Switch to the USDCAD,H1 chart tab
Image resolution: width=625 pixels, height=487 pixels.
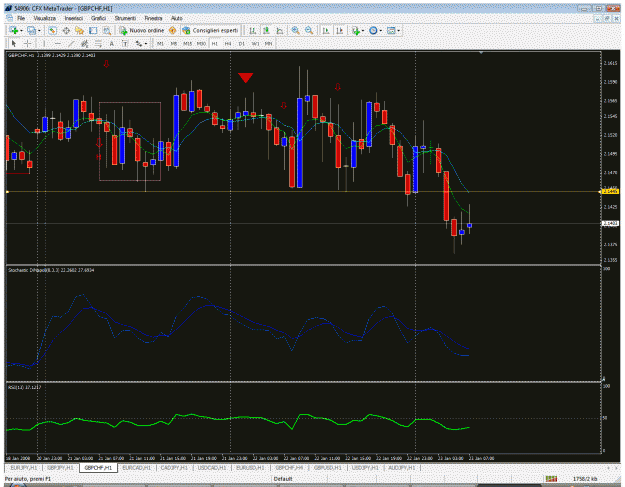pyautogui.click(x=212, y=467)
